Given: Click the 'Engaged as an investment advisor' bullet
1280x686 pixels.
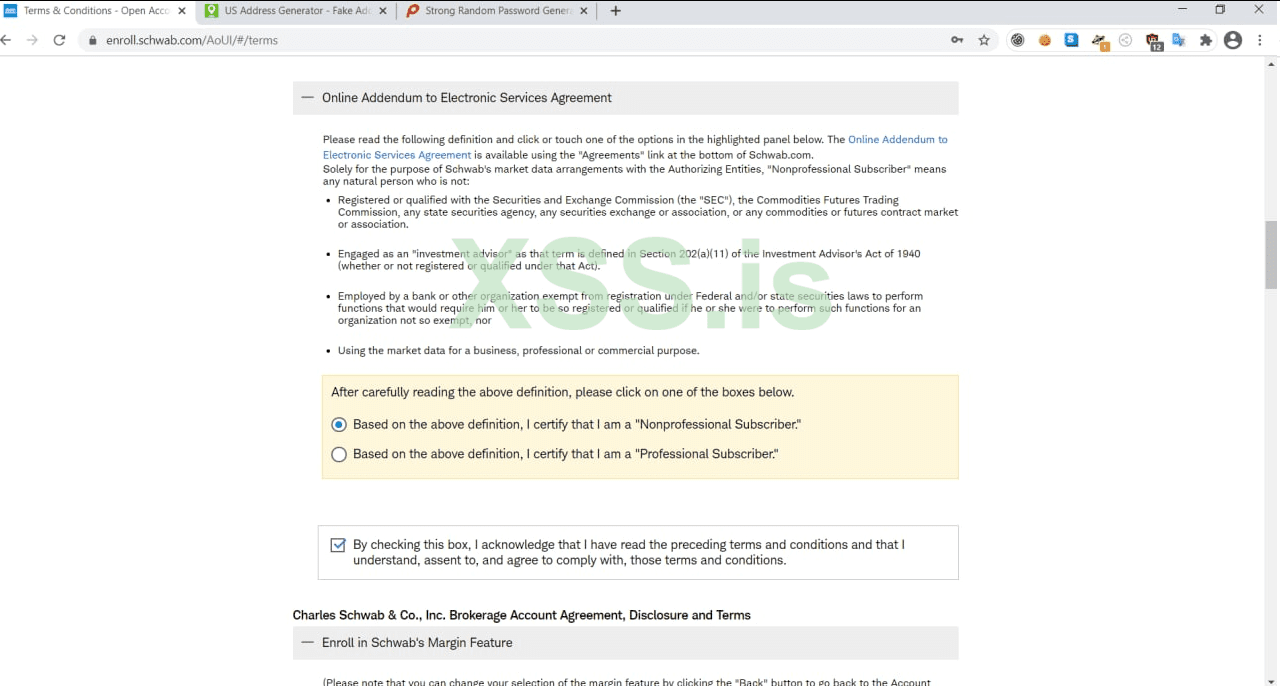Looking at the screenshot, I should pyautogui.click(x=629, y=260).
